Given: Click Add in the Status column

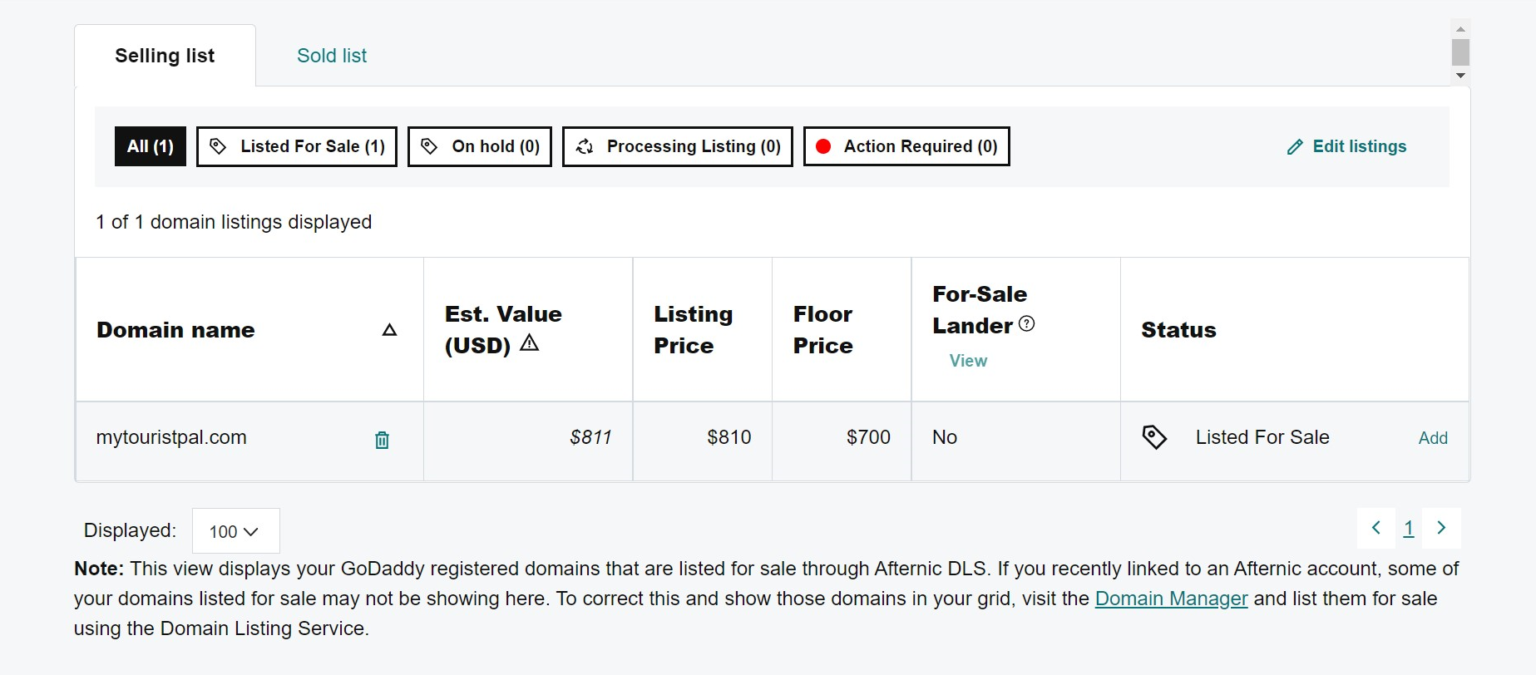Looking at the screenshot, I should (x=1433, y=438).
